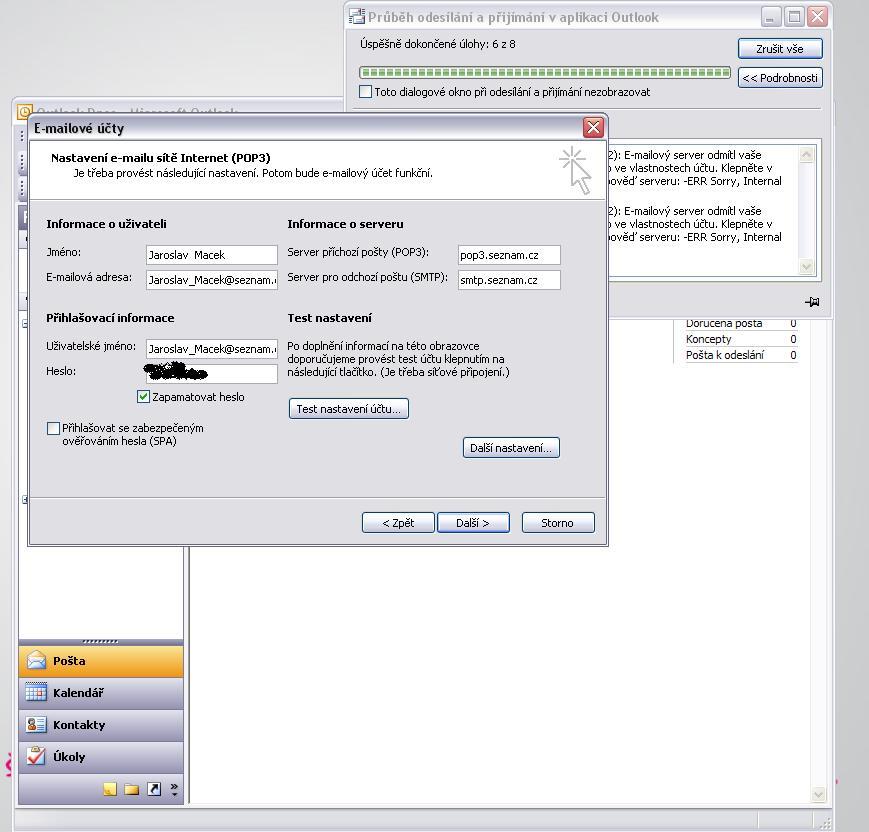Viewport: 869px width, 832px height.
Task: Expand navigation pane configure buttons chevron
Action: tap(174, 789)
